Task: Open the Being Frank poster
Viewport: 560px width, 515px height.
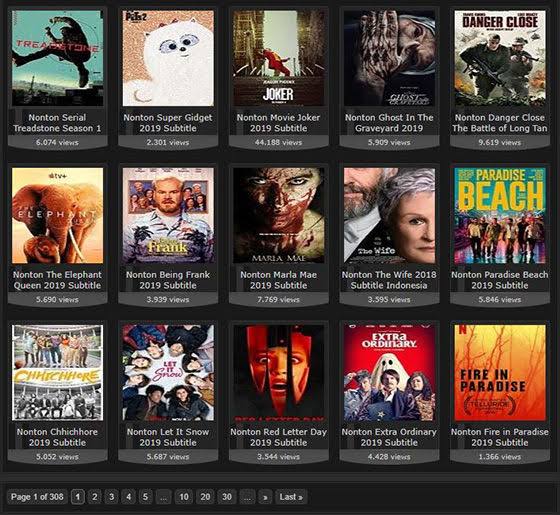Action: [x=168, y=215]
